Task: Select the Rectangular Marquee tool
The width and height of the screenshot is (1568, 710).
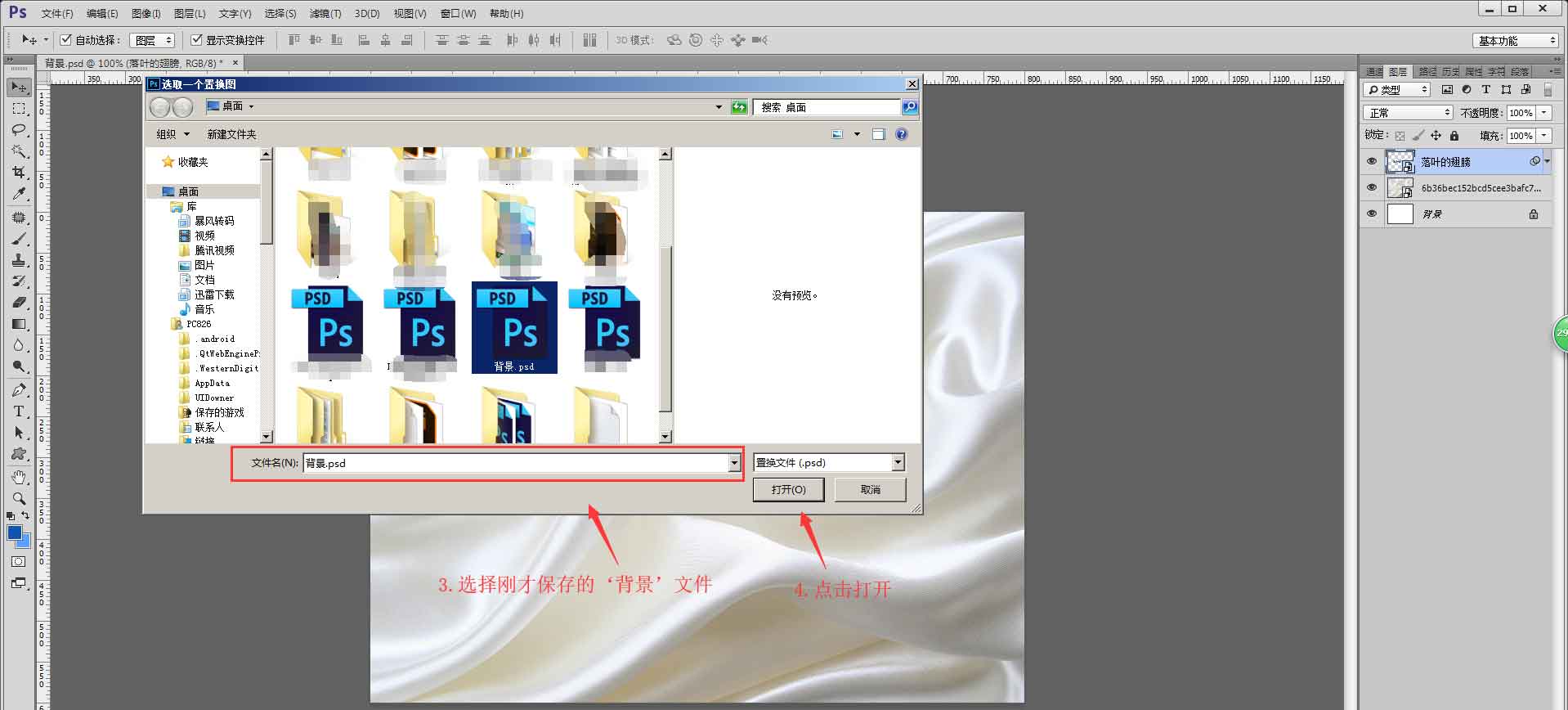Action: (x=19, y=109)
